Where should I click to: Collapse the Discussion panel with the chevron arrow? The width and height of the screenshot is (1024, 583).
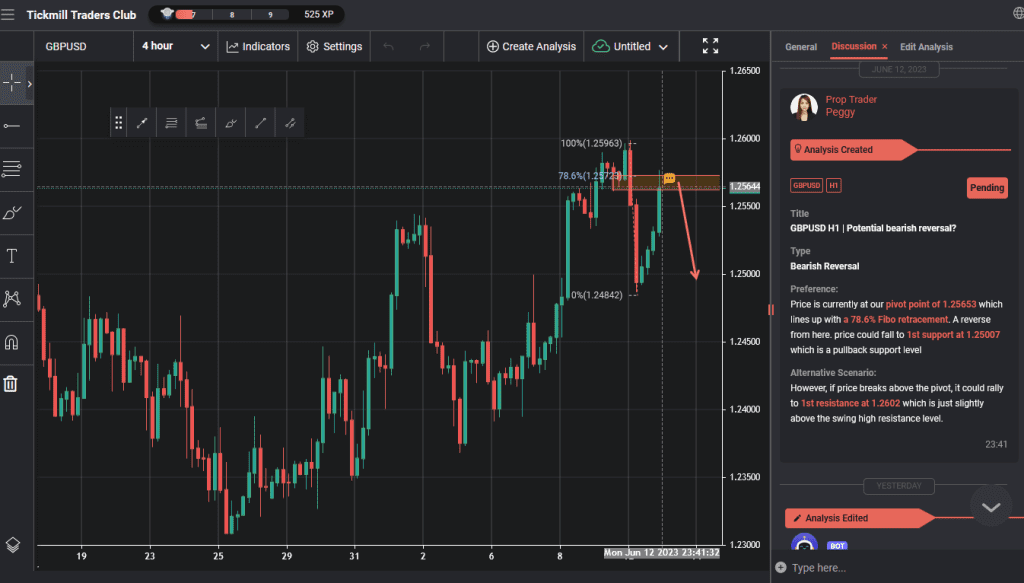click(991, 506)
